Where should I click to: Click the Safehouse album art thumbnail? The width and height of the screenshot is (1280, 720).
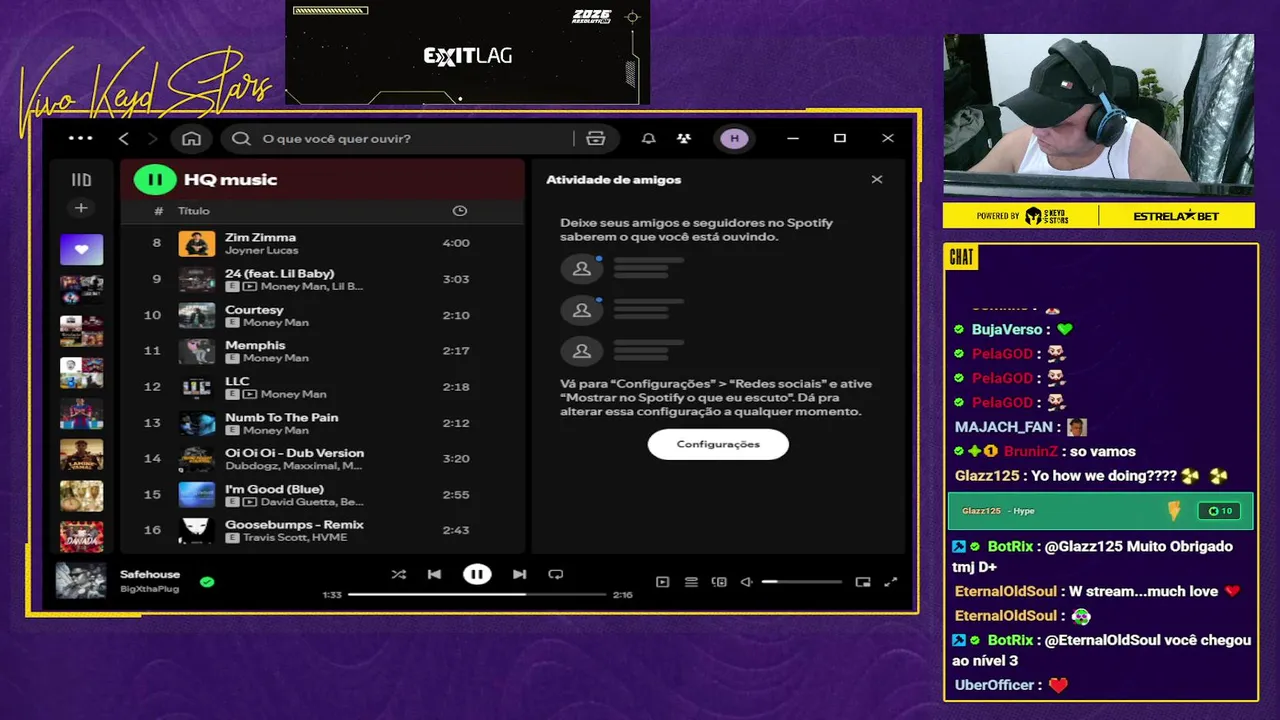[x=80, y=581]
